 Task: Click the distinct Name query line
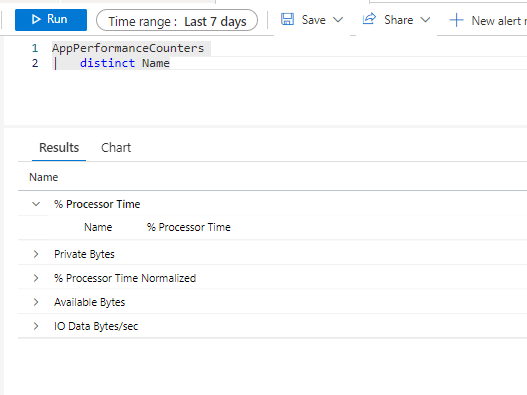[x=125, y=63]
